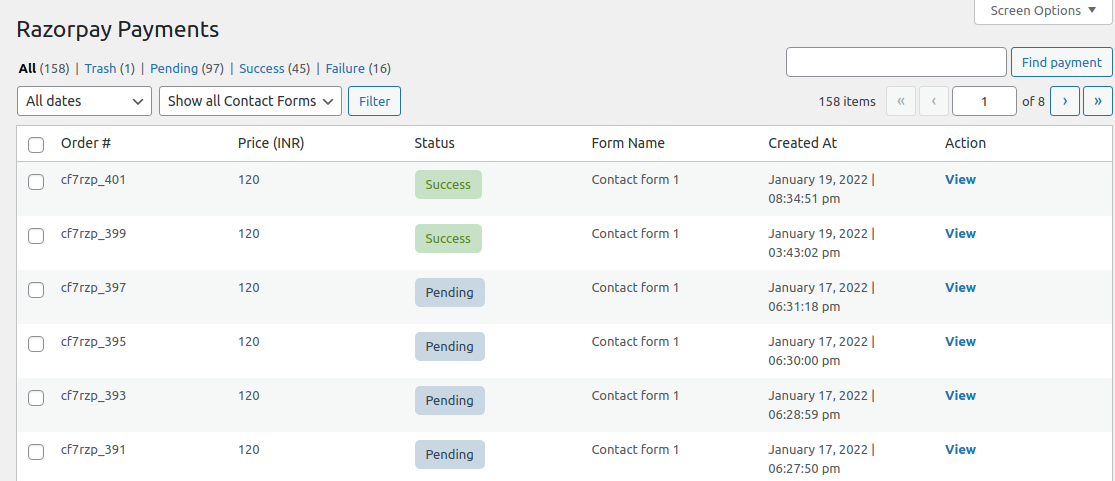Image resolution: width=1115 pixels, height=481 pixels.
Task: Click the Find payment button
Action: pyautogui.click(x=1062, y=63)
